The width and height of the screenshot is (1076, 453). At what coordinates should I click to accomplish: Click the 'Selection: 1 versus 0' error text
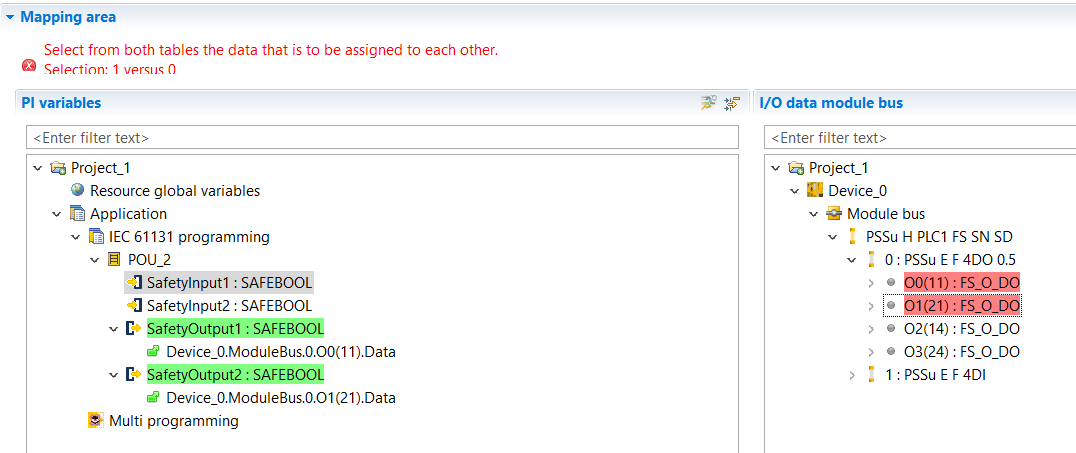tap(110, 69)
